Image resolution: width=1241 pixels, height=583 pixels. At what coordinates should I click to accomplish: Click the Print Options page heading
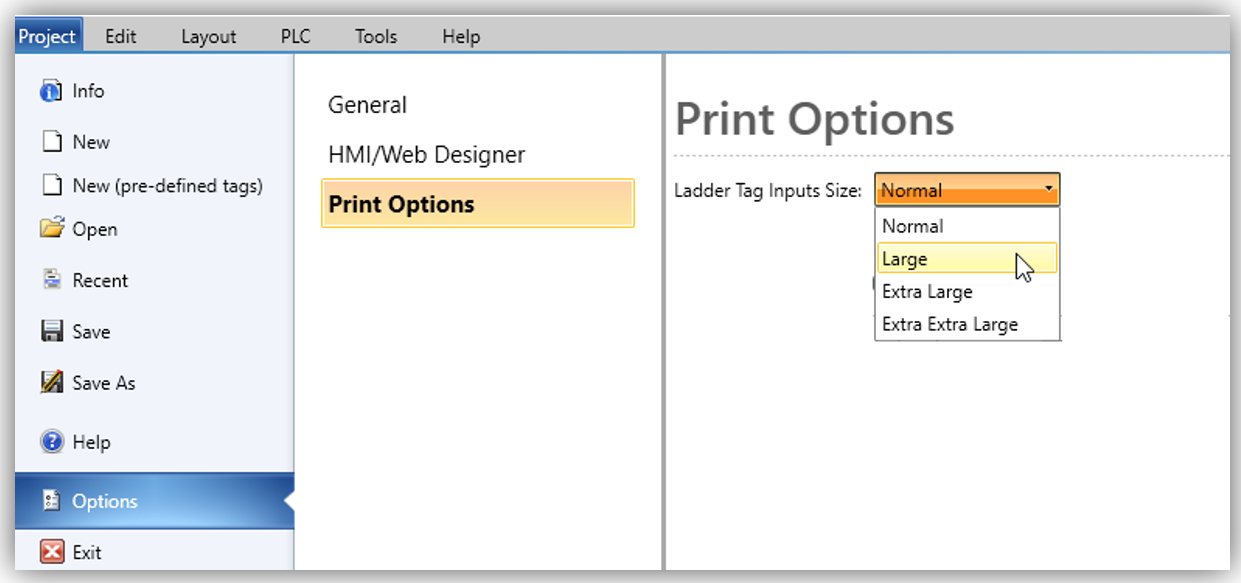[815, 120]
